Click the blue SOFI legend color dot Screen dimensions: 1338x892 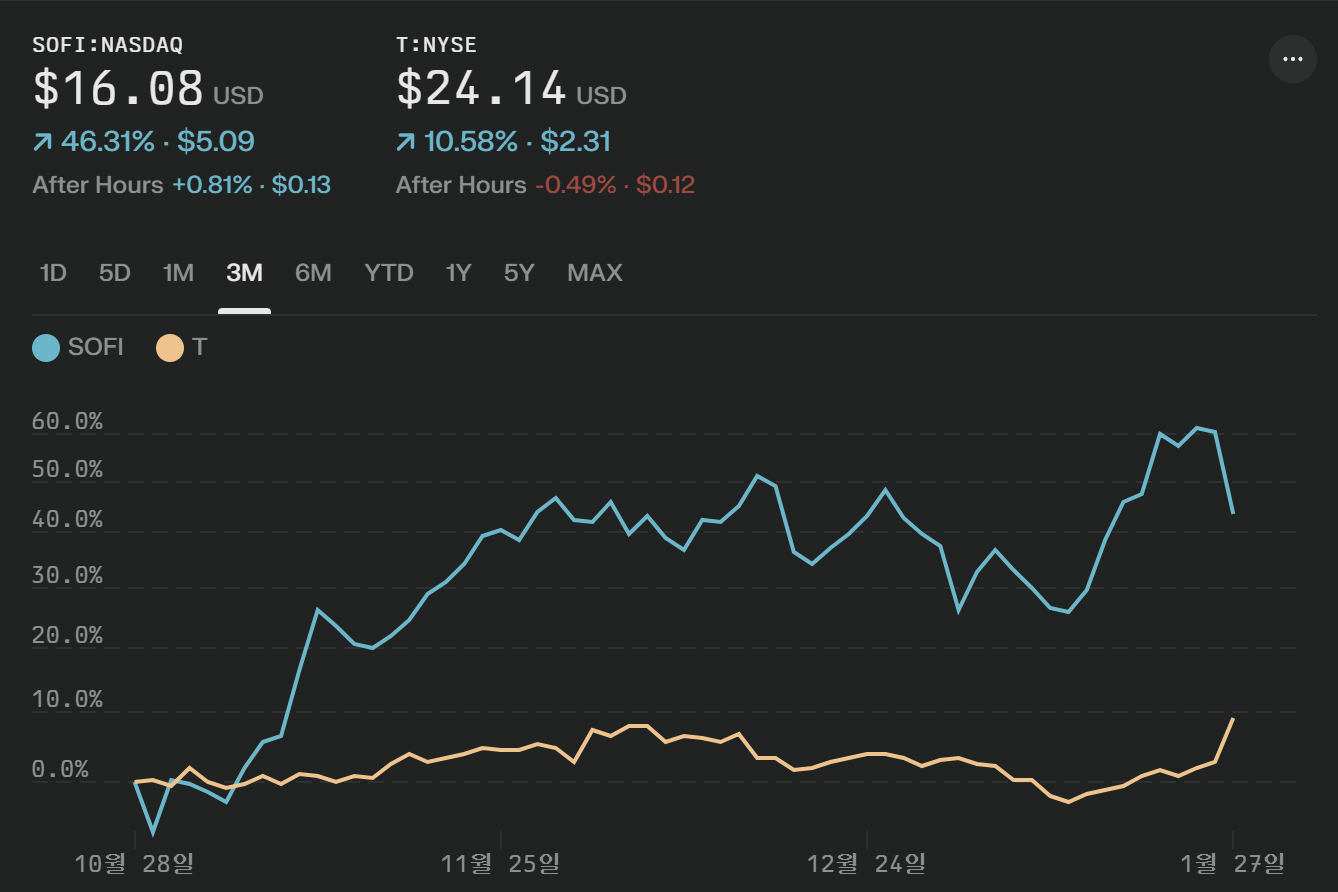(x=46, y=348)
